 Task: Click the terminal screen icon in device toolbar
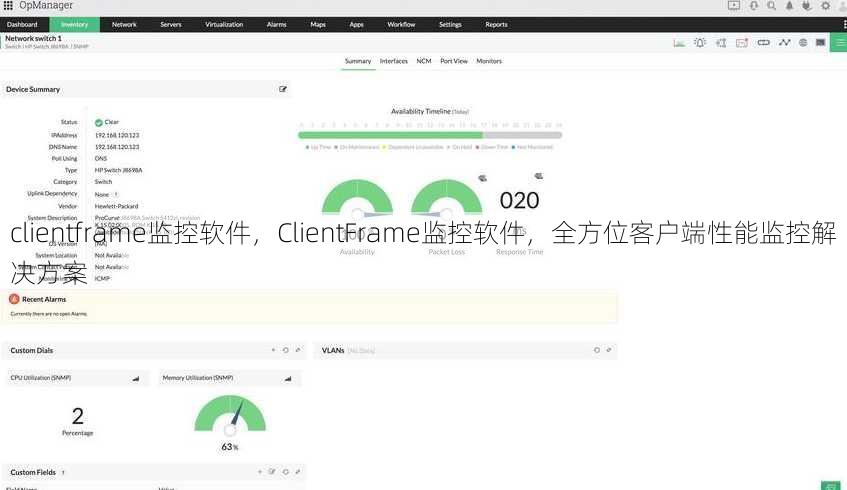[x=820, y=42]
